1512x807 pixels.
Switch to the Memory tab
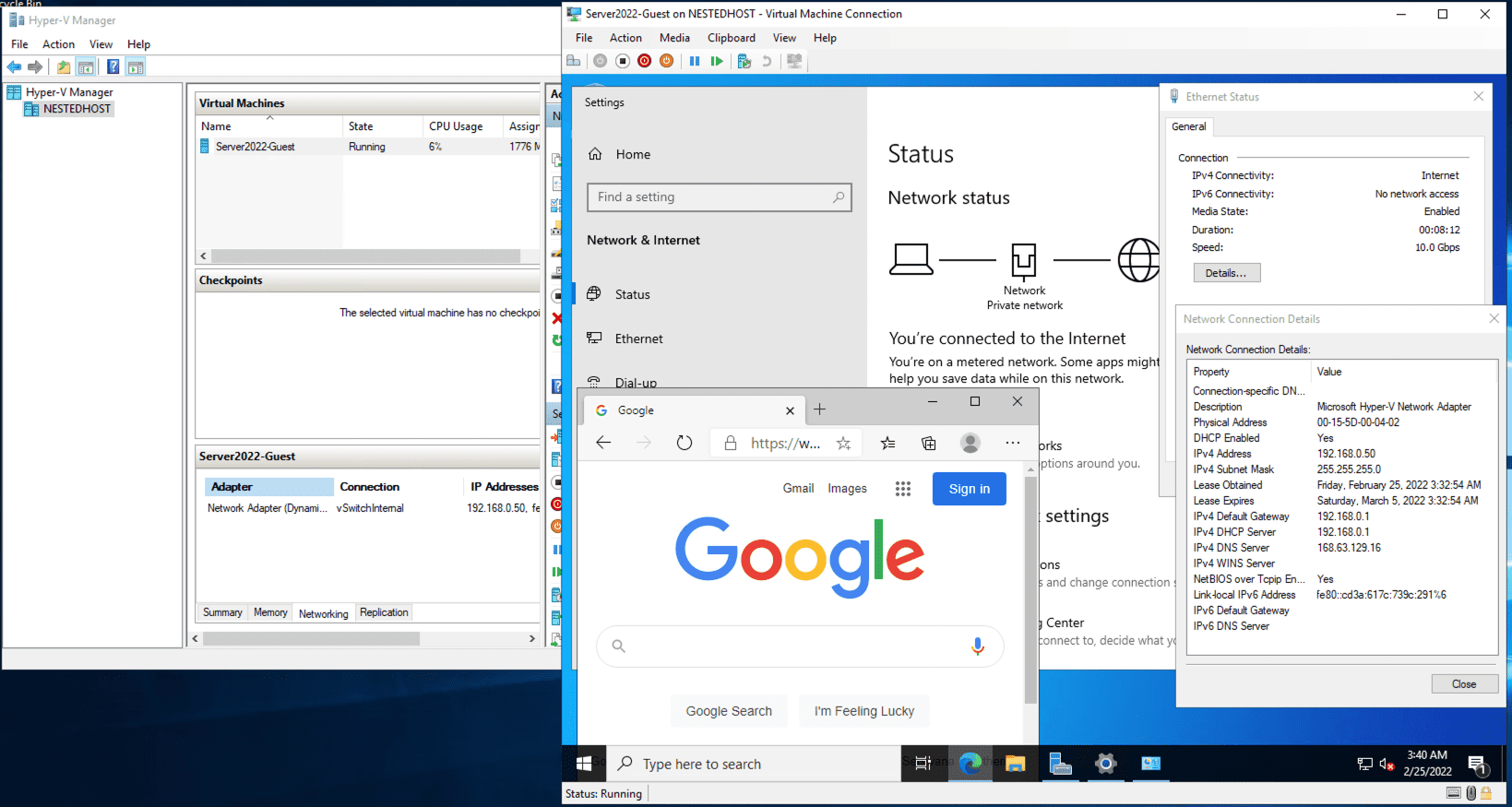point(270,612)
